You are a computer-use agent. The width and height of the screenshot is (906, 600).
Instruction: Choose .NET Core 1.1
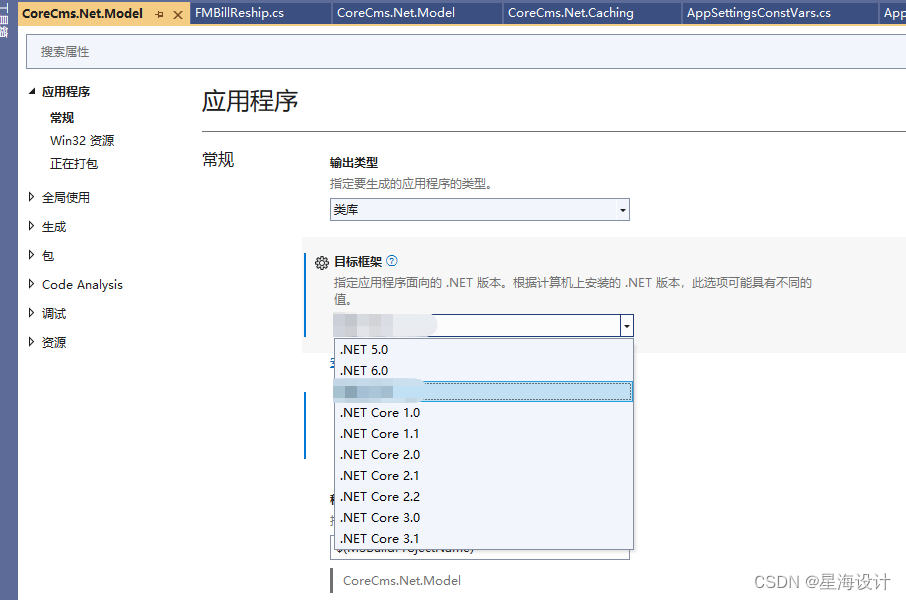pos(484,434)
